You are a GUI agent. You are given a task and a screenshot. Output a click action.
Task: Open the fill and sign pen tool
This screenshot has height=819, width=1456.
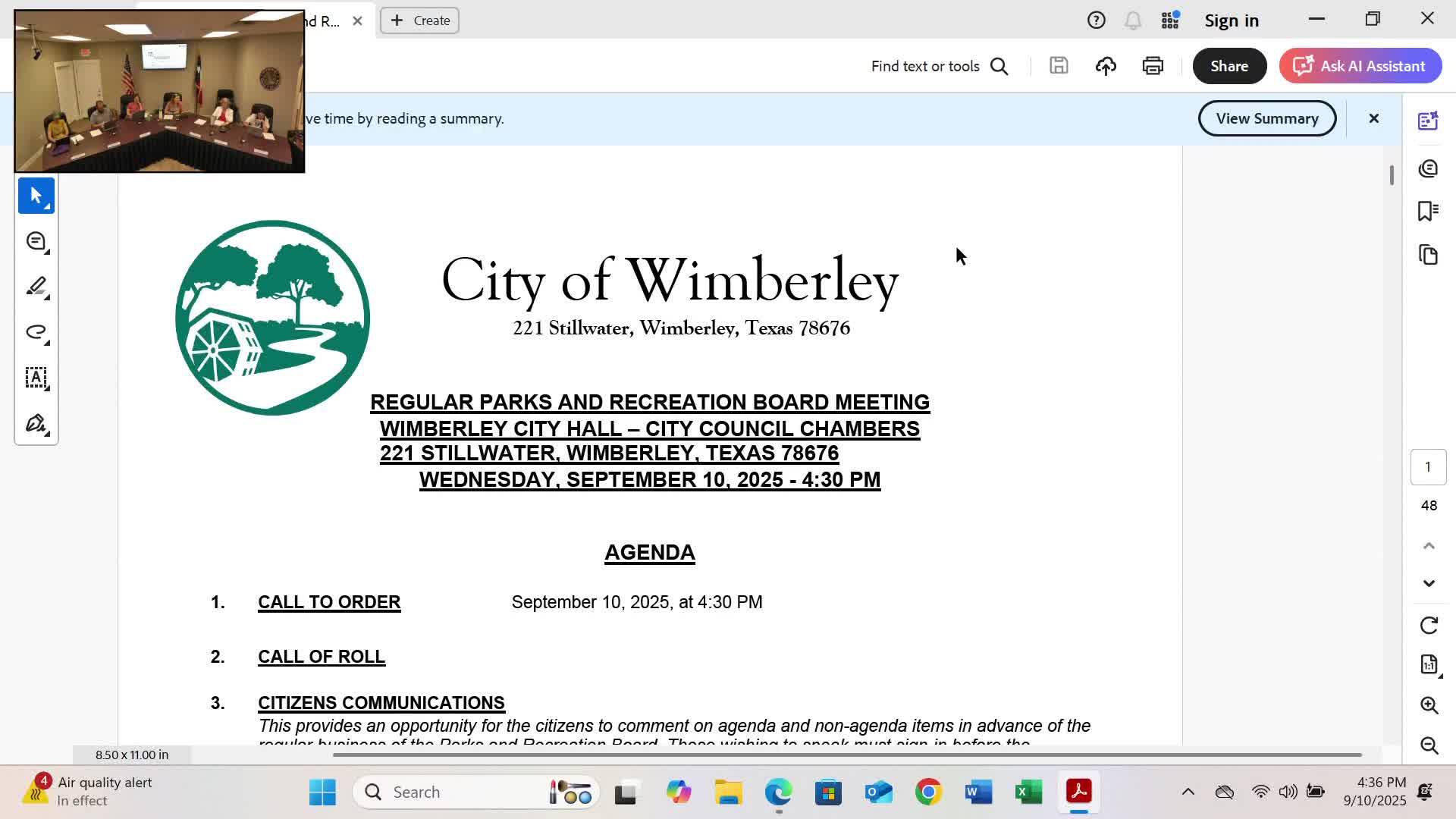pyautogui.click(x=36, y=423)
